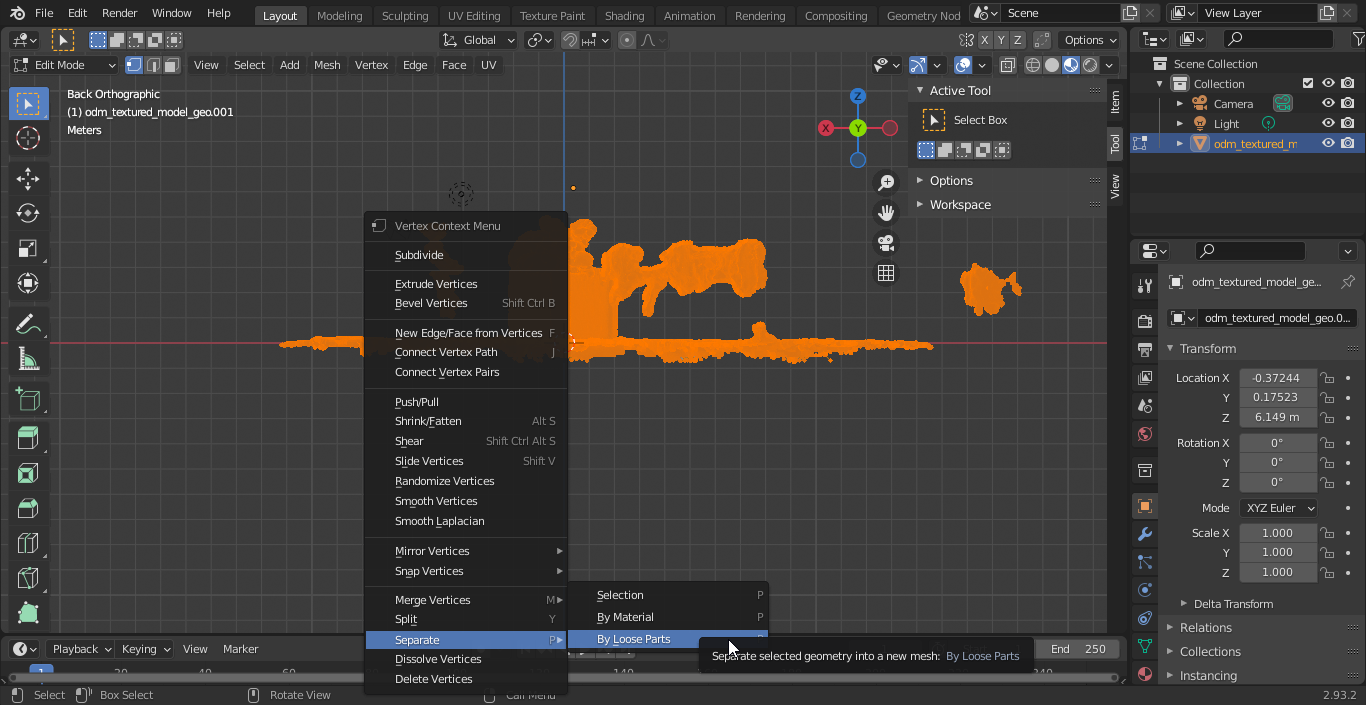The height and width of the screenshot is (705, 1366).
Task: Toggle visibility of the Light object
Action: pyautogui.click(x=1328, y=124)
